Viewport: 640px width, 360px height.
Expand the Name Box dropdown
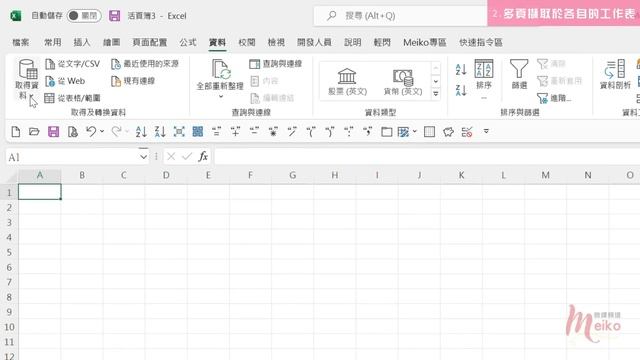[143, 157]
